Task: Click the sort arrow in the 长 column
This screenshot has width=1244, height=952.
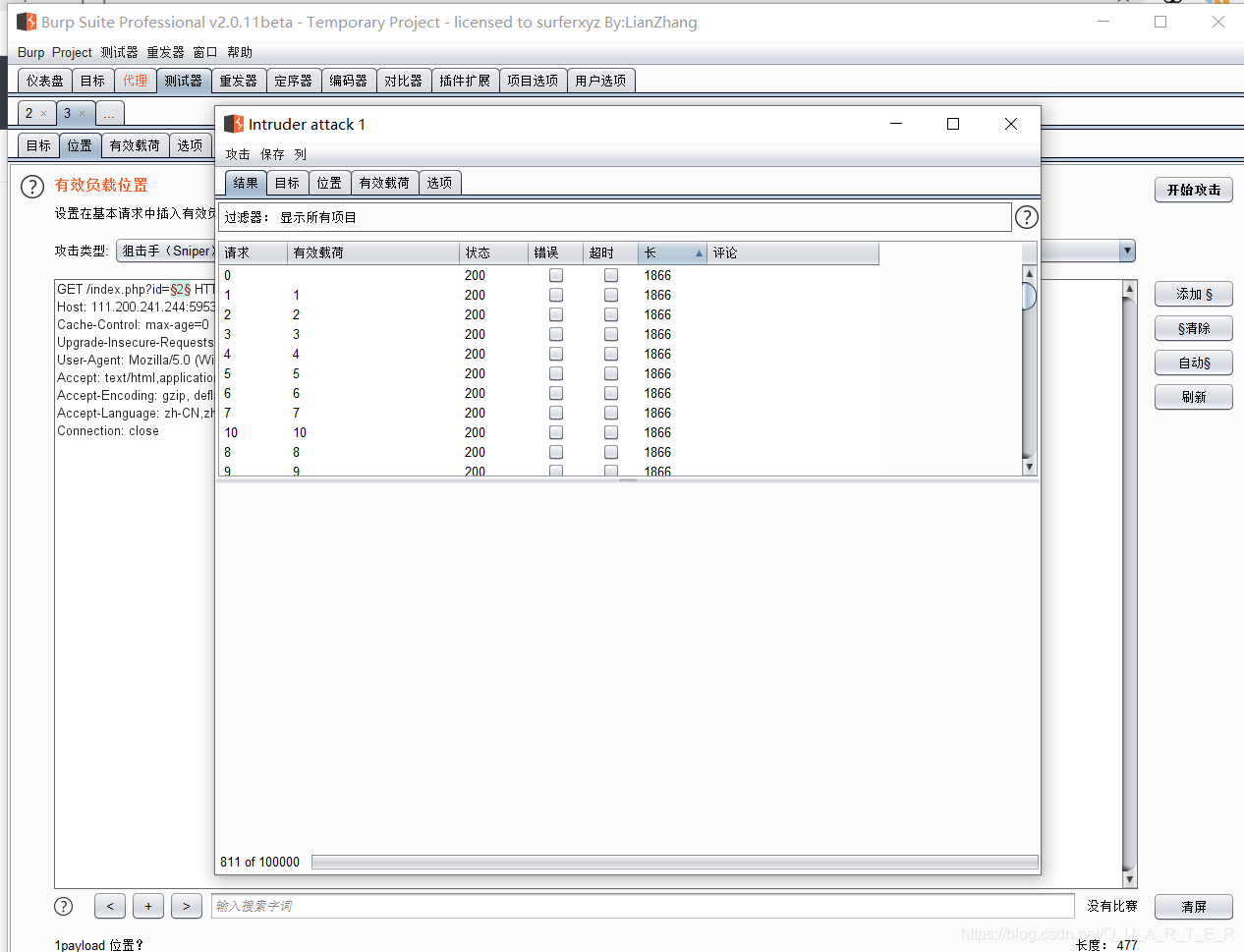Action: click(700, 253)
